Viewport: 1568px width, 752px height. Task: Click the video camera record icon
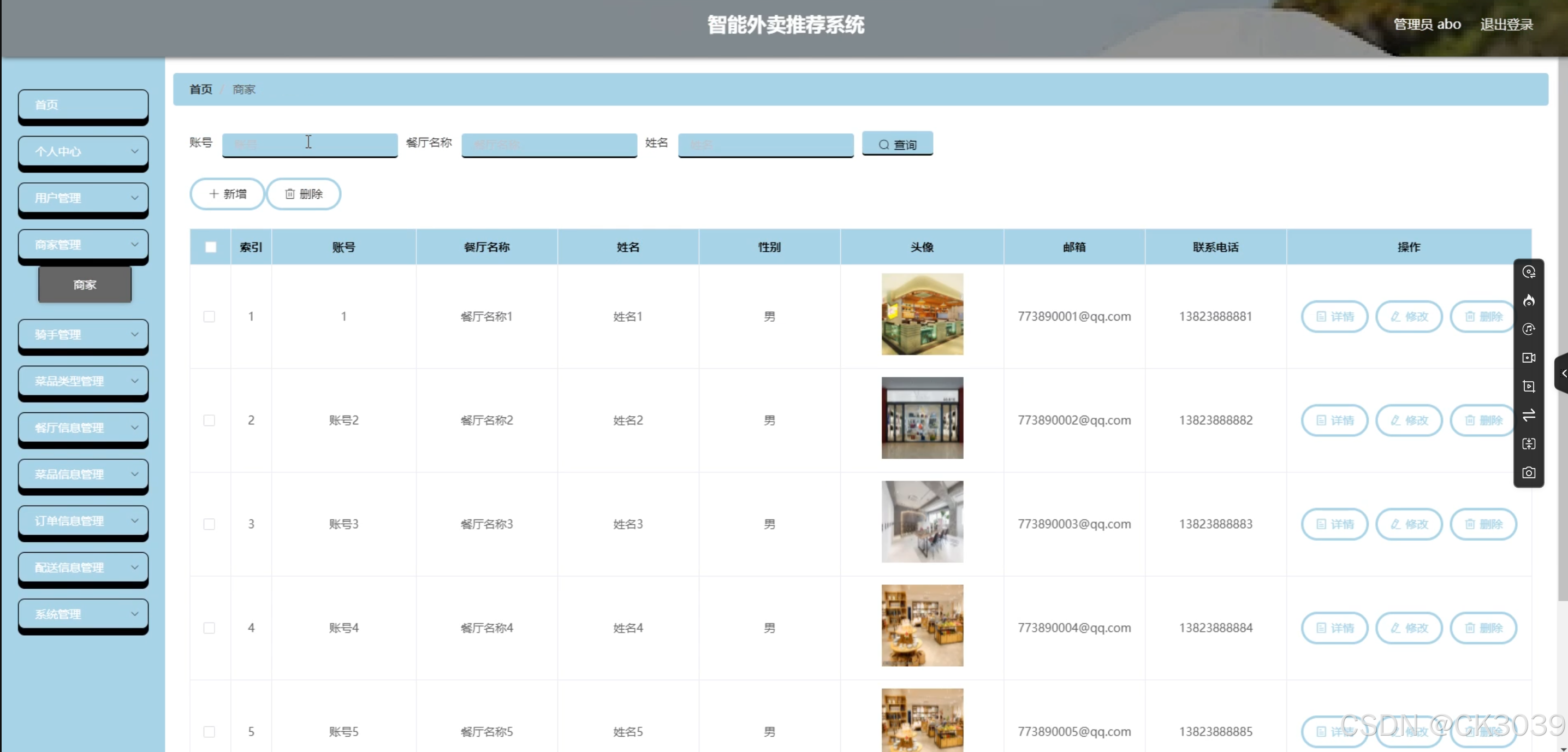pyautogui.click(x=1529, y=358)
